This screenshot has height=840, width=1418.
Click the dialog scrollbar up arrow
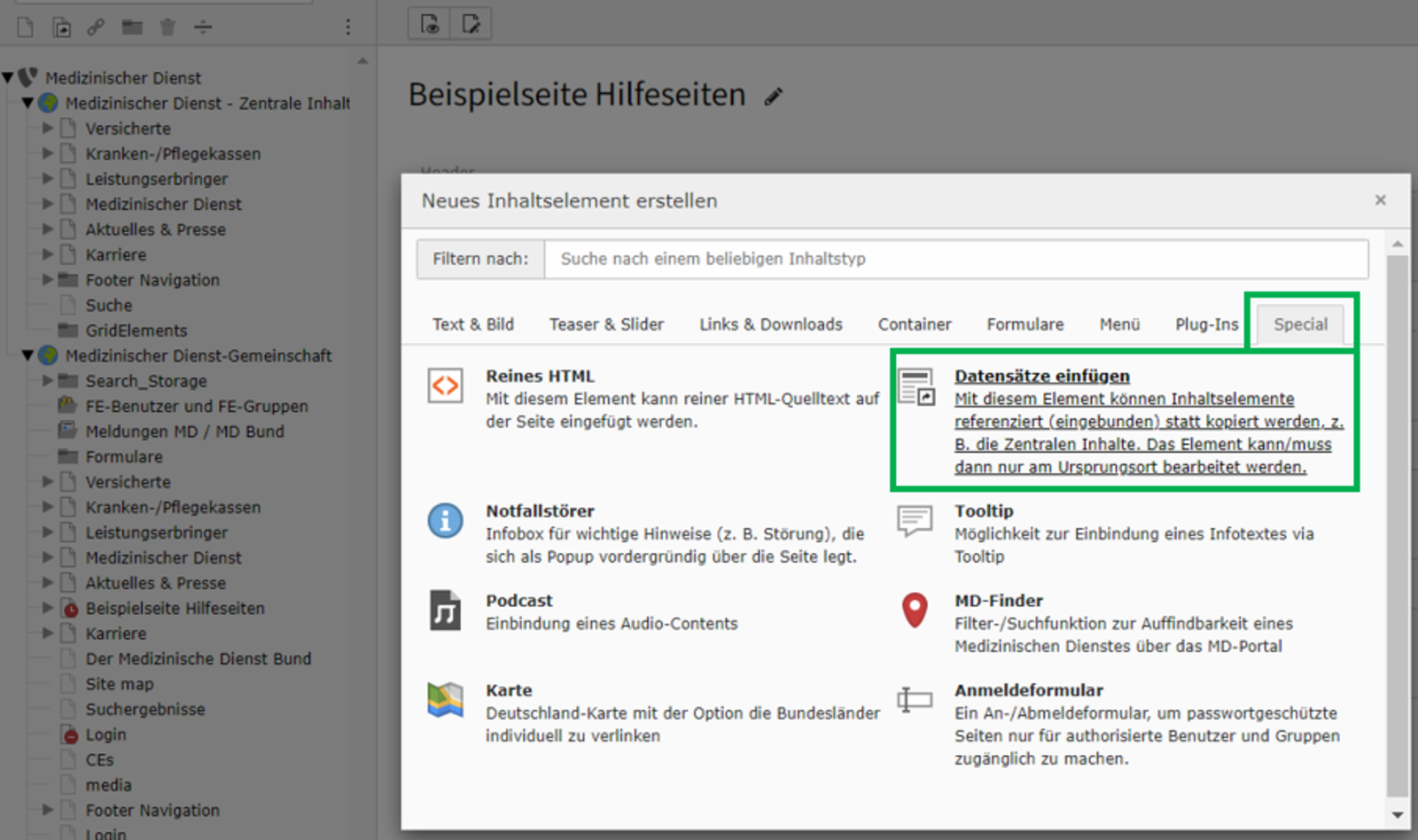(x=1398, y=244)
